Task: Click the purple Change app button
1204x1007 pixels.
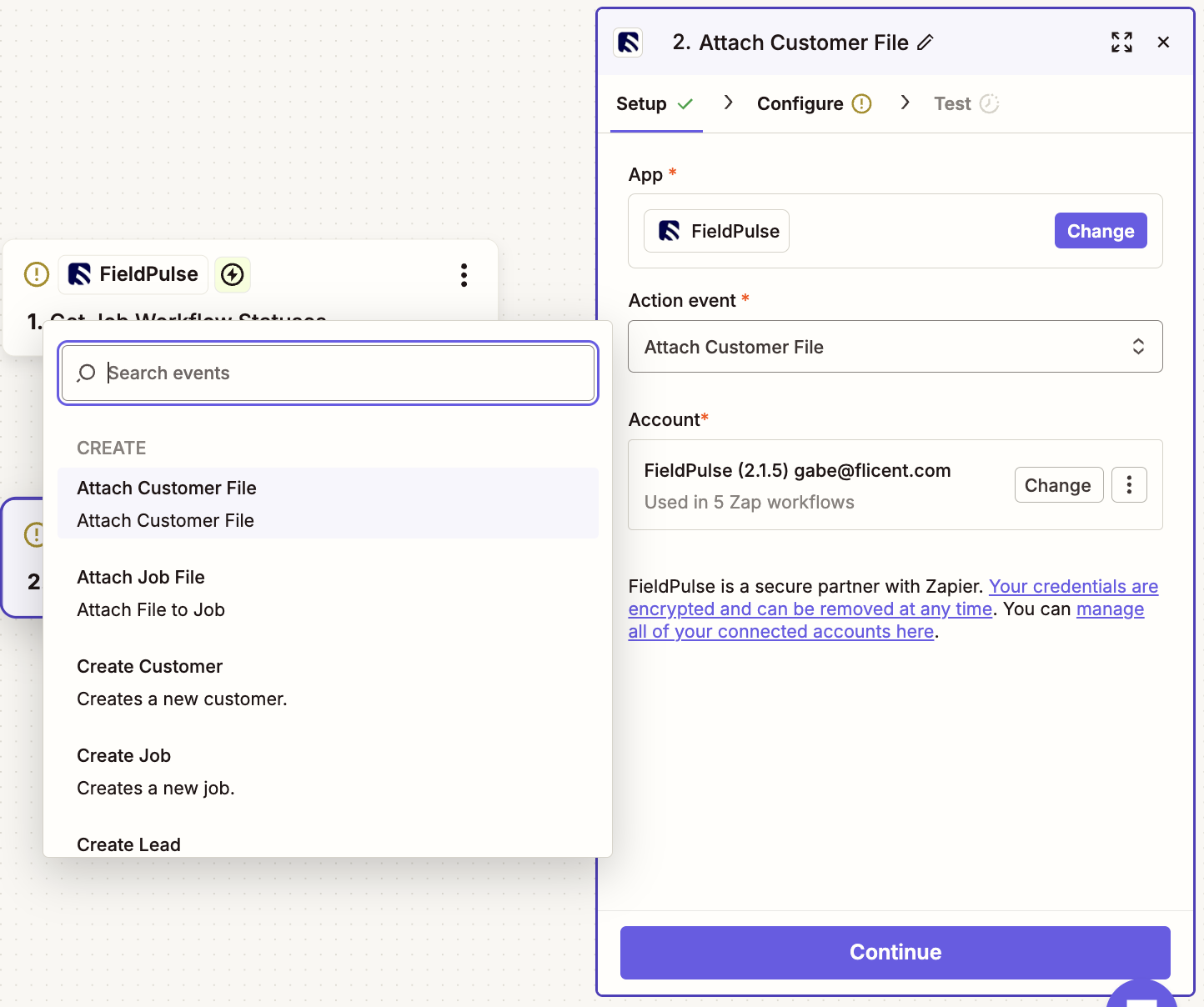Action: (1101, 231)
